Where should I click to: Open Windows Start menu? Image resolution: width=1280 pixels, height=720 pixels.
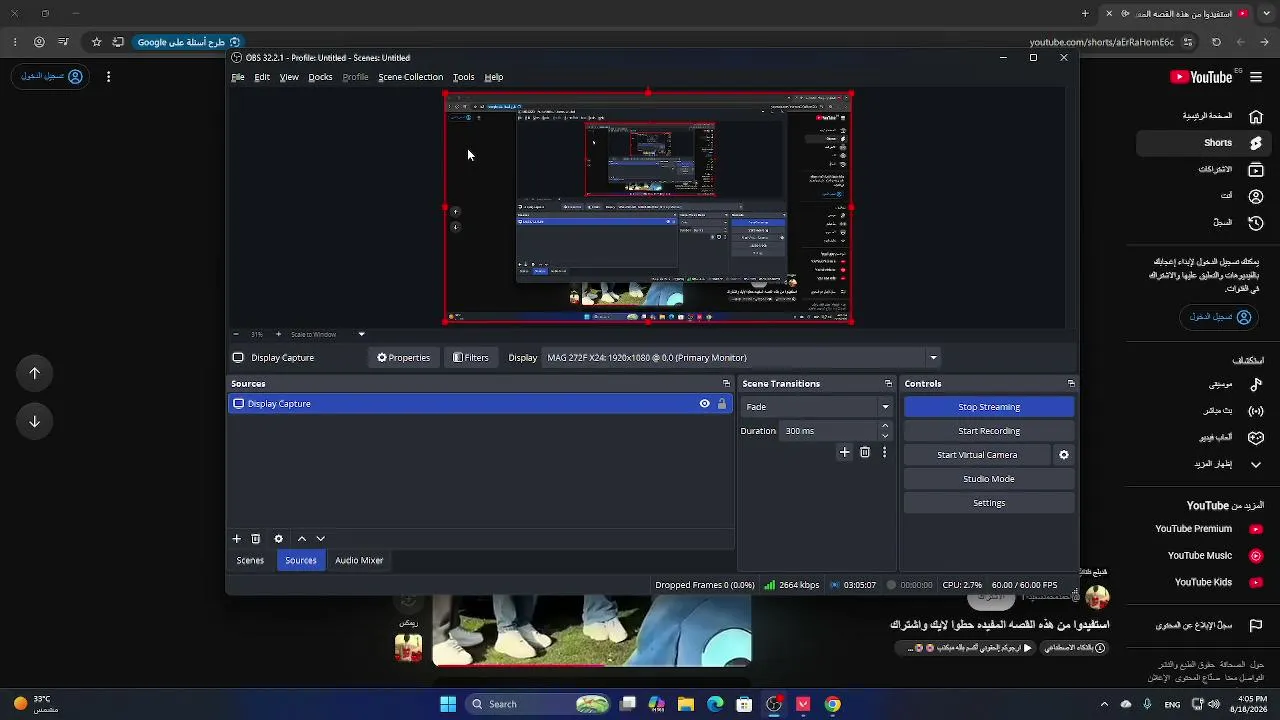pyautogui.click(x=448, y=704)
